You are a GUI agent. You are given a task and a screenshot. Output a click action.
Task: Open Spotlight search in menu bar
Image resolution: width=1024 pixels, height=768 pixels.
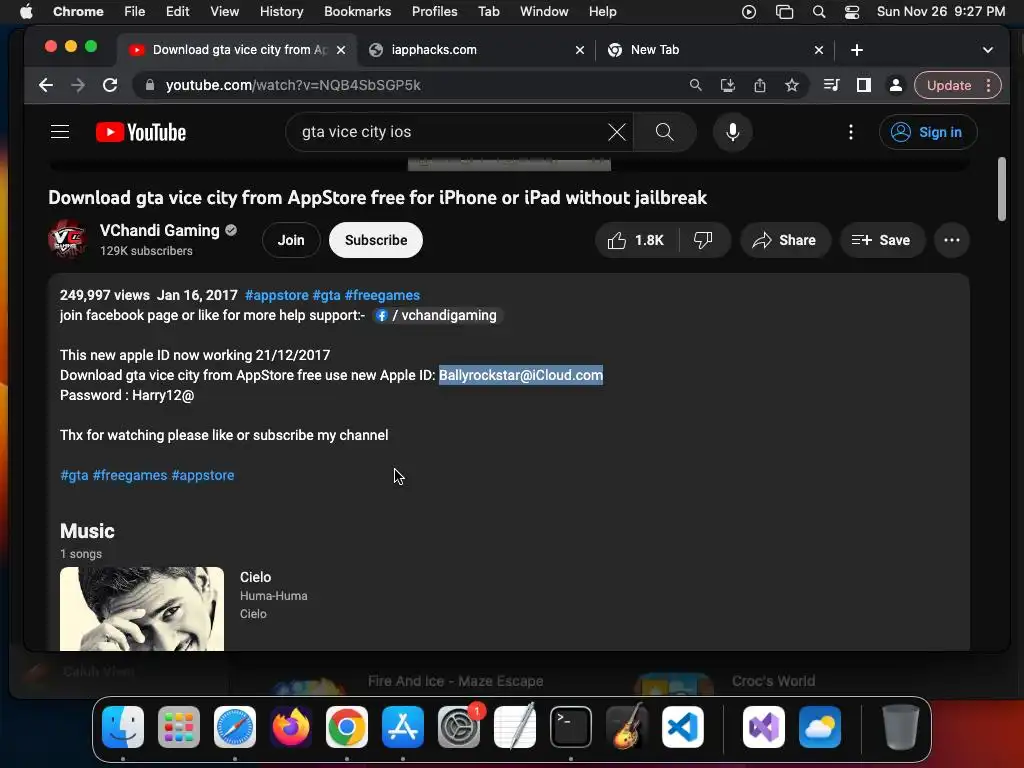(x=818, y=12)
